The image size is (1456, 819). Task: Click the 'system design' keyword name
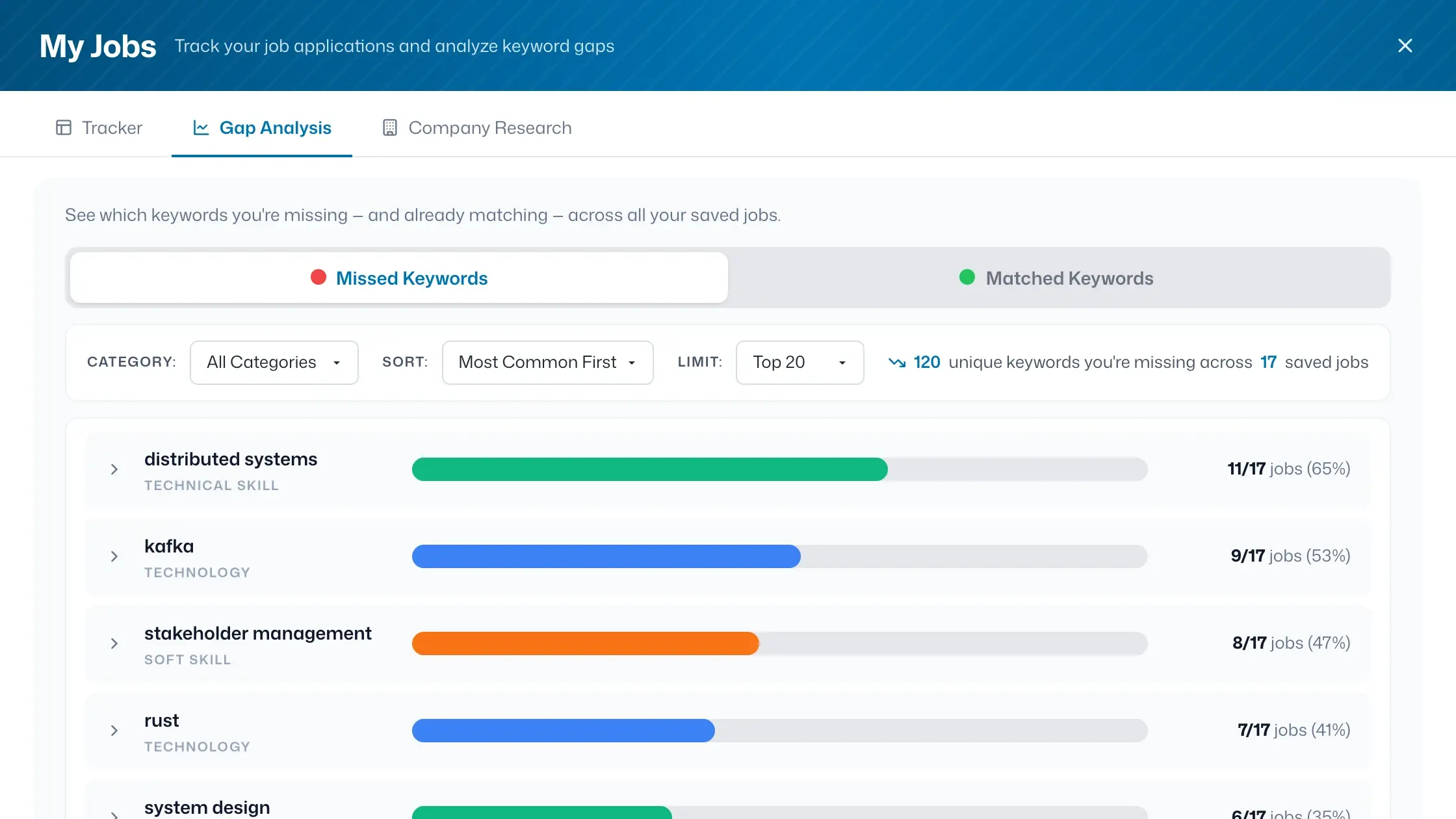pos(207,807)
